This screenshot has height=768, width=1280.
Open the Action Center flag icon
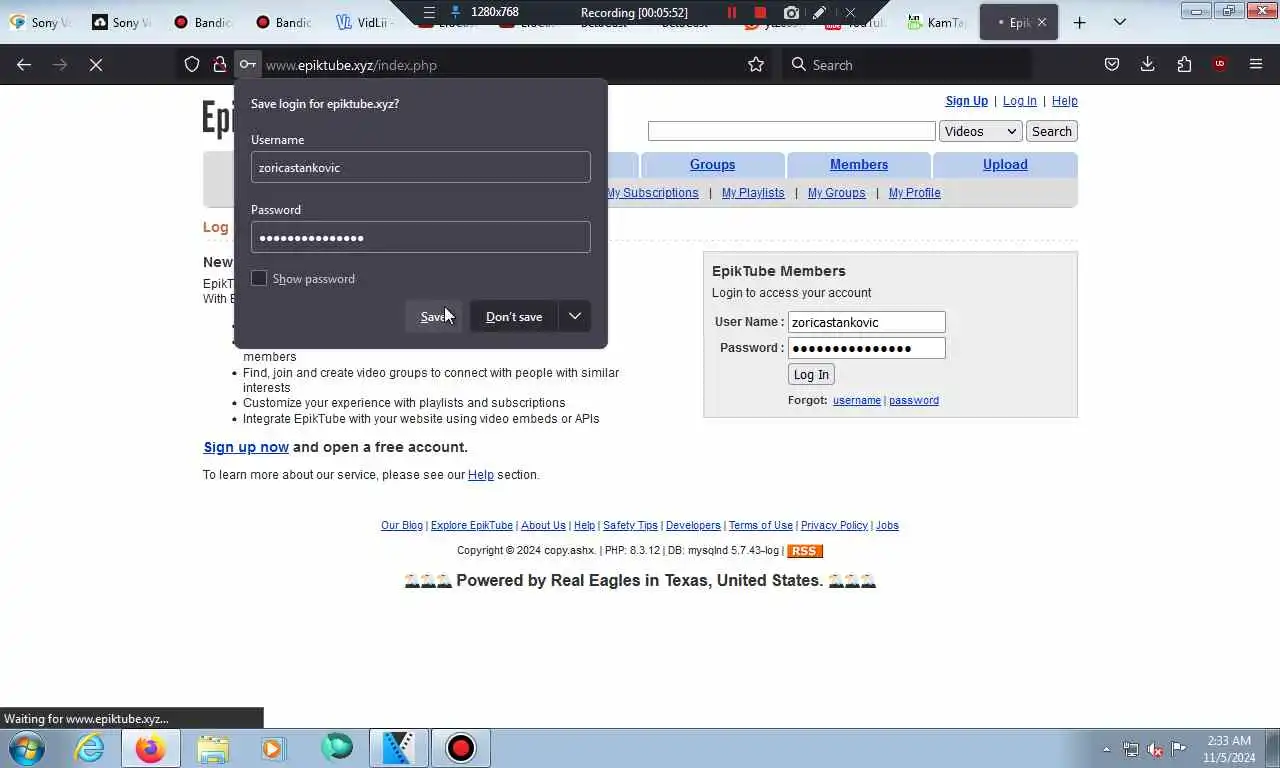1179,749
